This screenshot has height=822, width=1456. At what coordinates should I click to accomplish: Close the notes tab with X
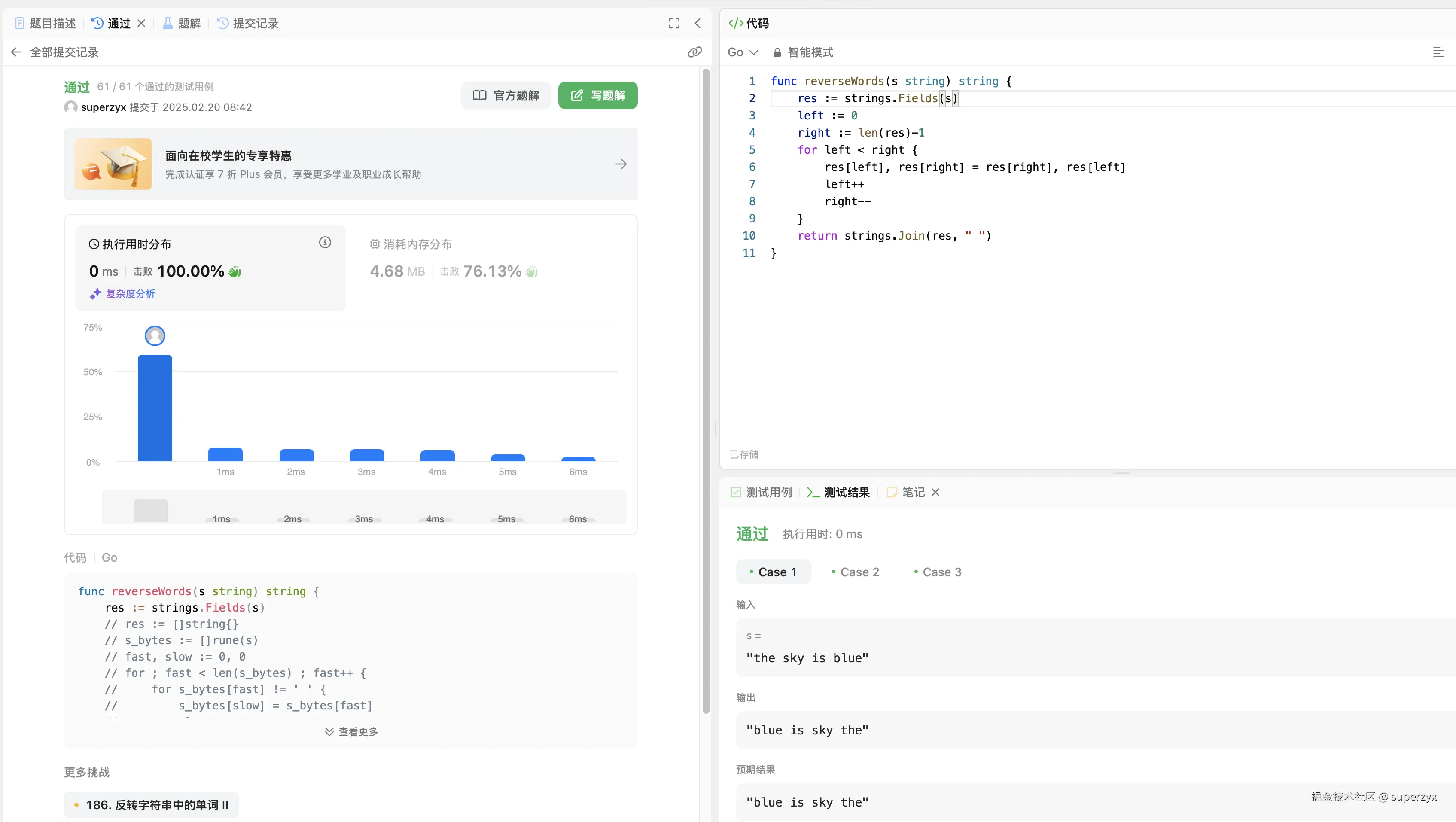tap(935, 493)
